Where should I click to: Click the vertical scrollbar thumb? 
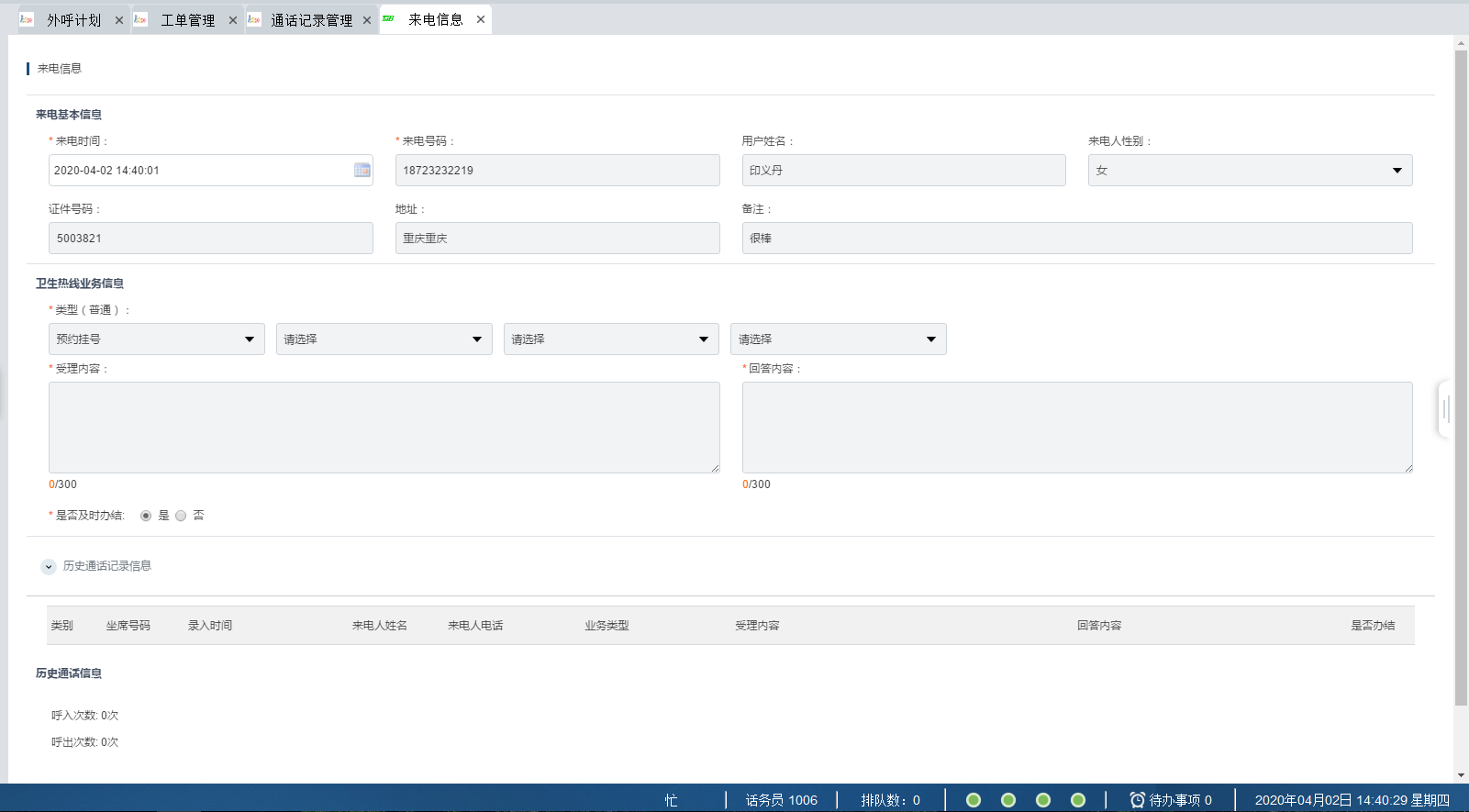pyautogui.click(x=1461, y=378)
